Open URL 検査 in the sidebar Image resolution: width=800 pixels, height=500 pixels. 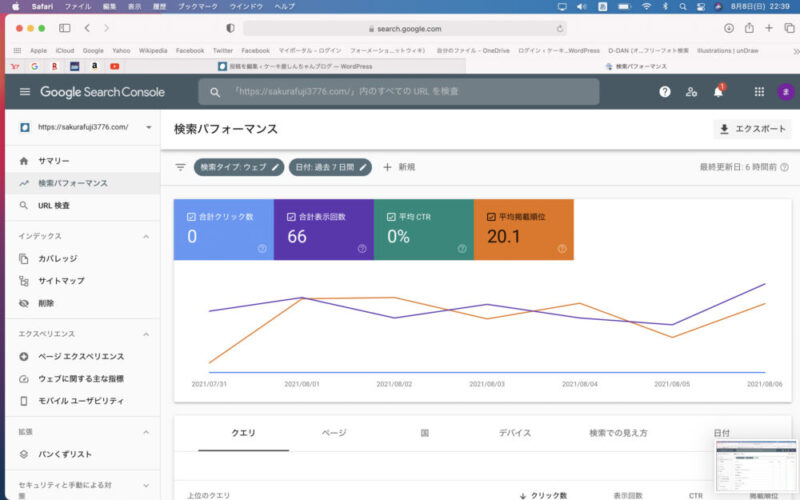point(83,206)
